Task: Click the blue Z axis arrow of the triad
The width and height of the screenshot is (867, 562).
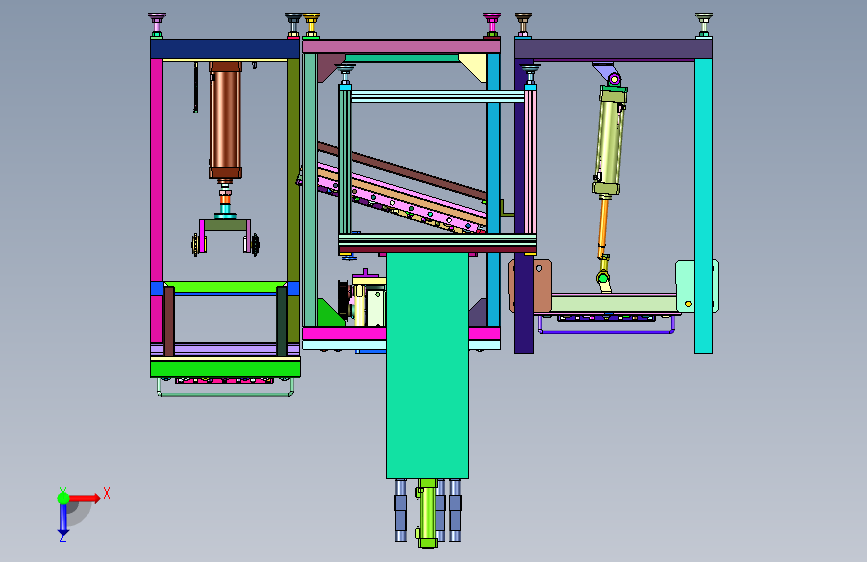Action: (63, 520)
